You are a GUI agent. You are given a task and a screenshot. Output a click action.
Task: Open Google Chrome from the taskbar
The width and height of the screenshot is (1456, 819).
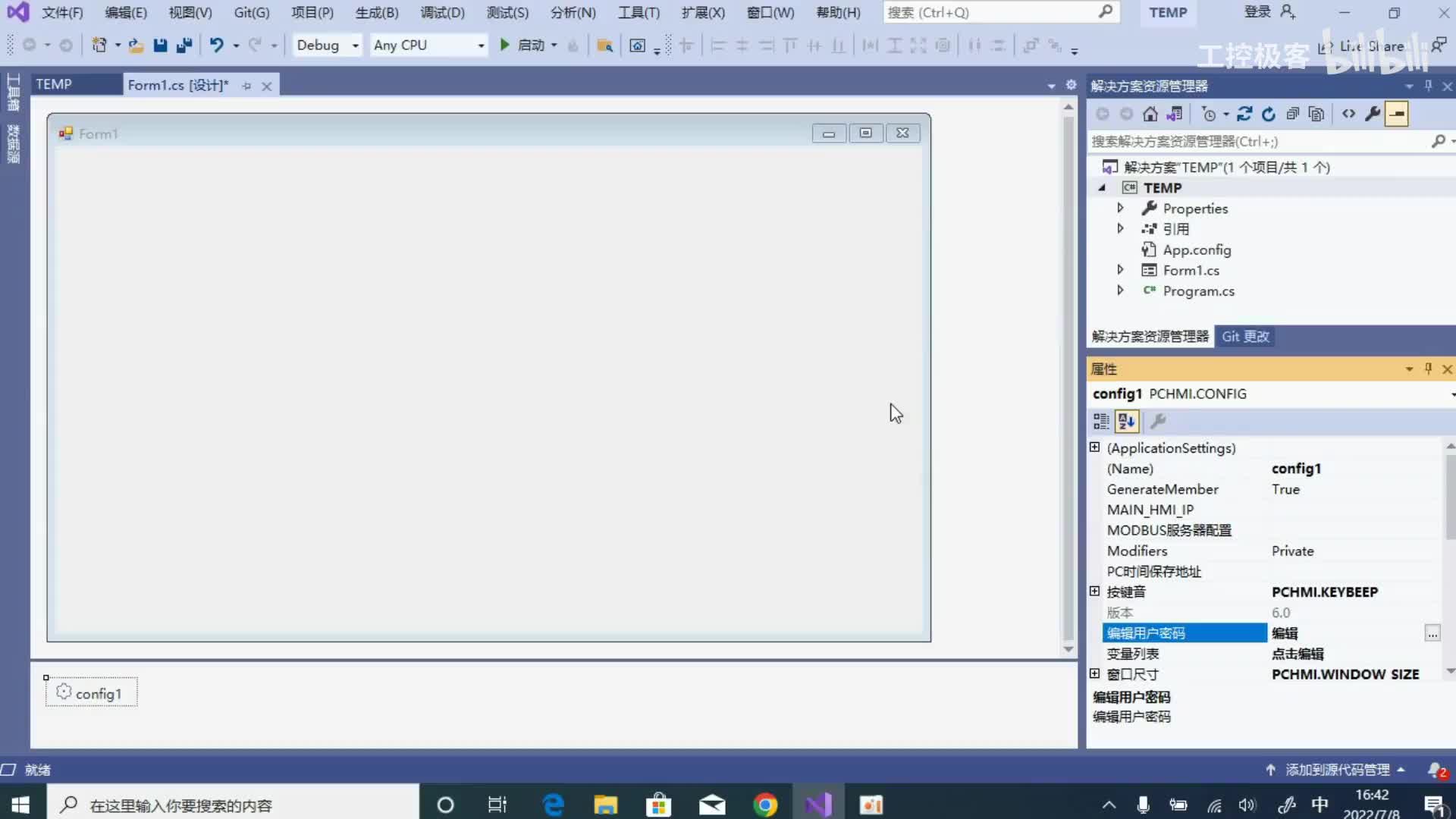coord(765,805)
